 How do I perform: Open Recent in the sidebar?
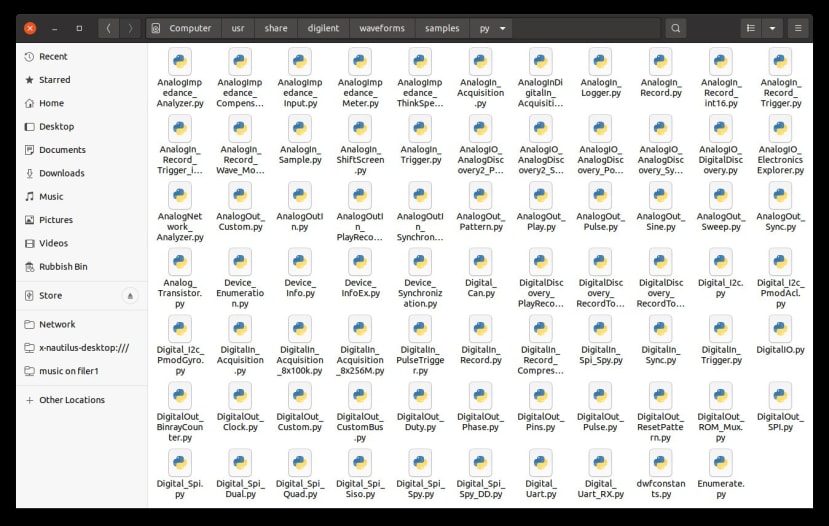pos(82,57)
